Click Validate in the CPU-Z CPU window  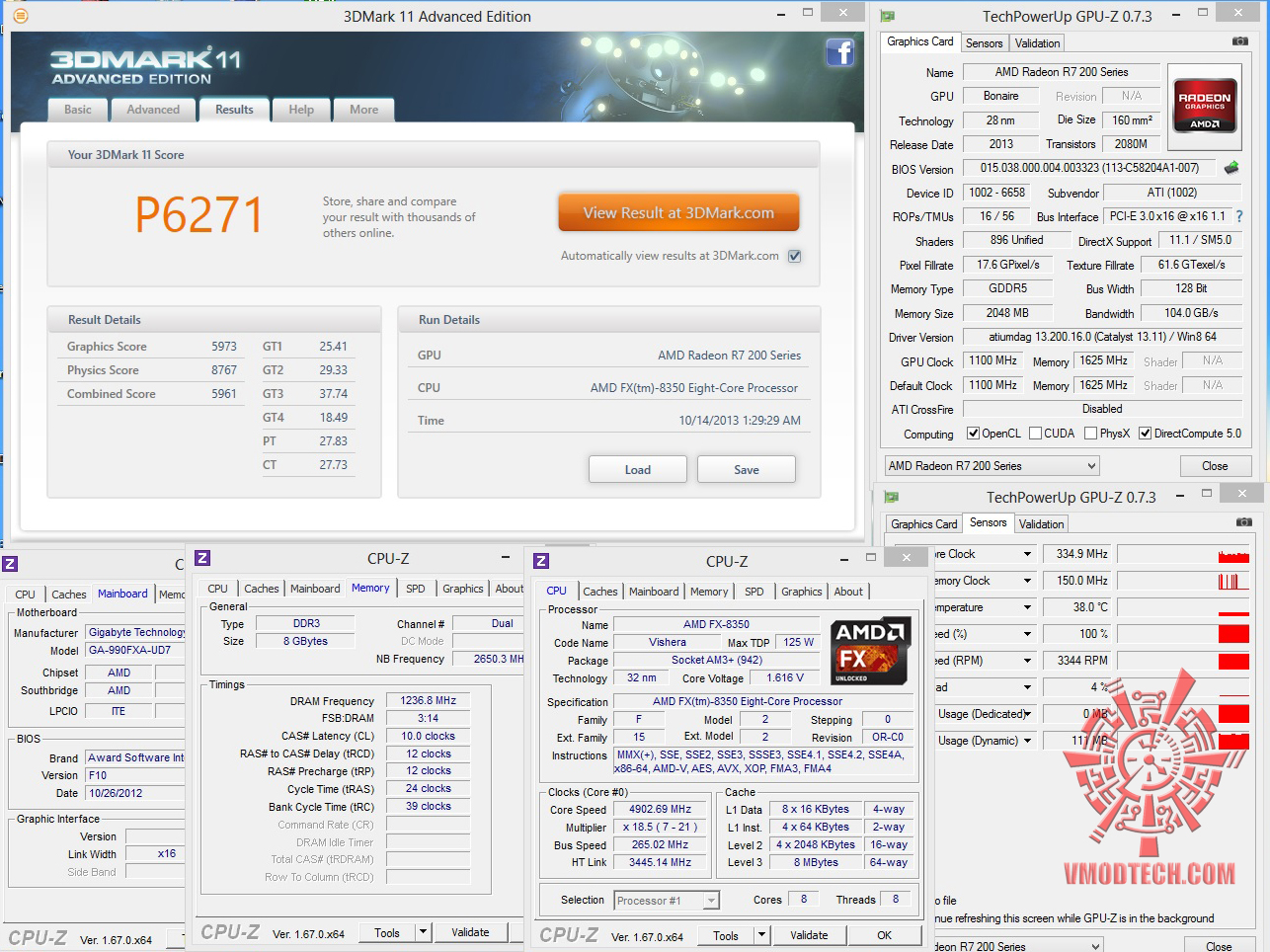pos(809,935)
